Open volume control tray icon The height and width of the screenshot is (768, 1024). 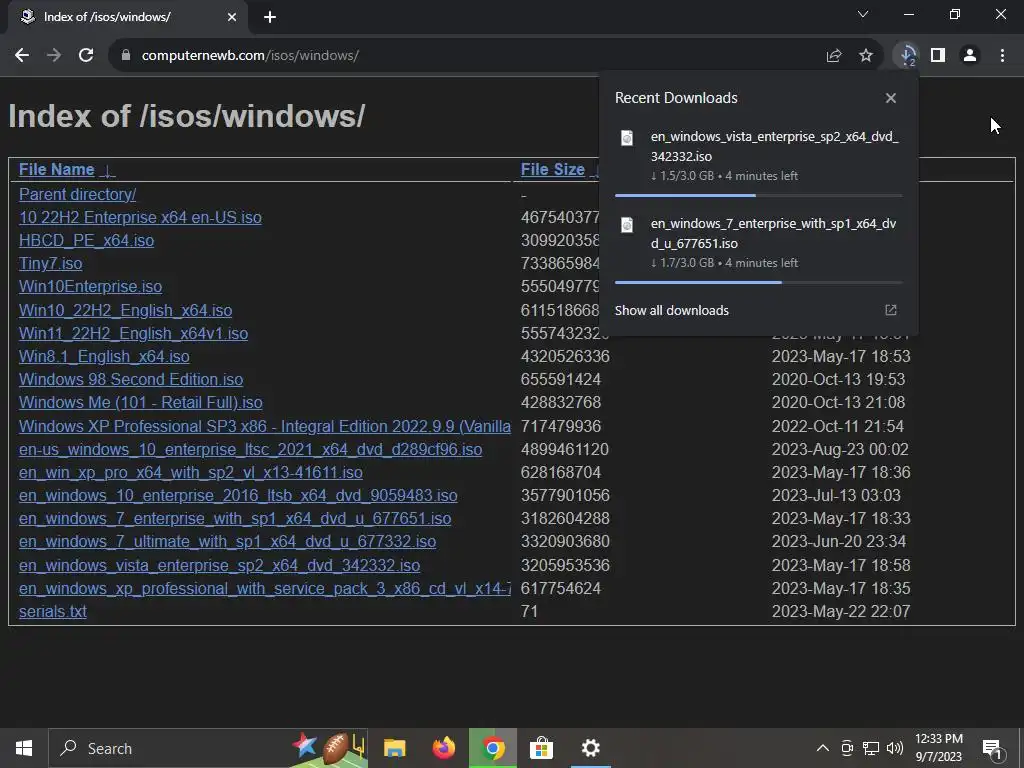tap(895, 748)
